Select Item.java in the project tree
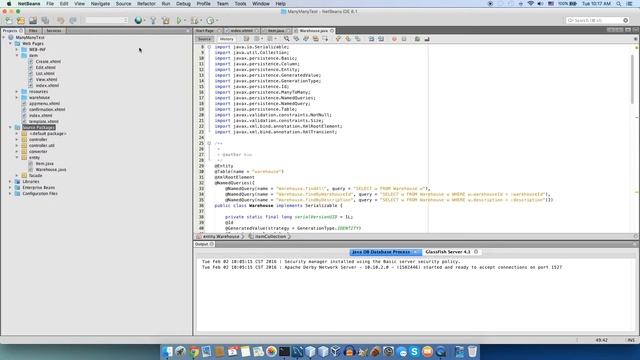 point(44,163)
